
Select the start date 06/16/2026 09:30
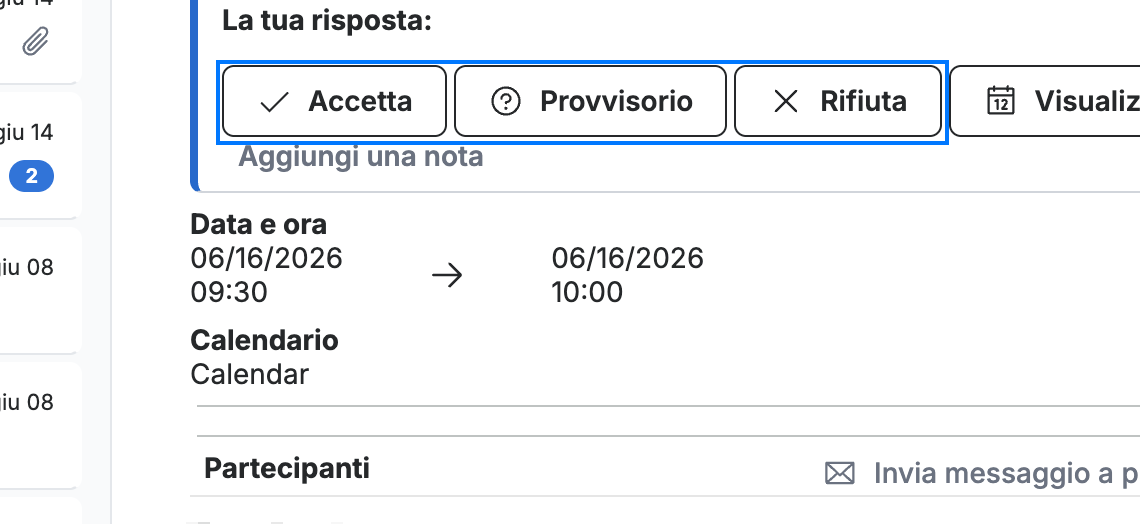click(x=266, y=275)
